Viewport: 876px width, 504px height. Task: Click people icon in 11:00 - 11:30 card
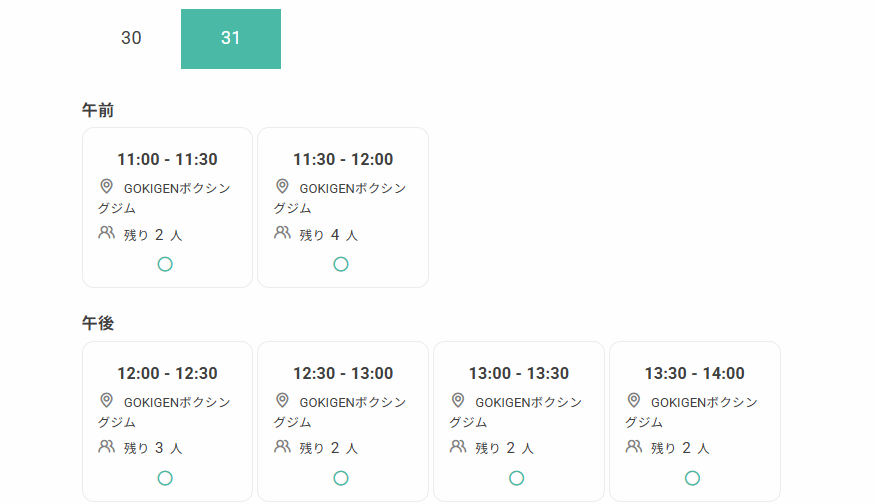106,232
